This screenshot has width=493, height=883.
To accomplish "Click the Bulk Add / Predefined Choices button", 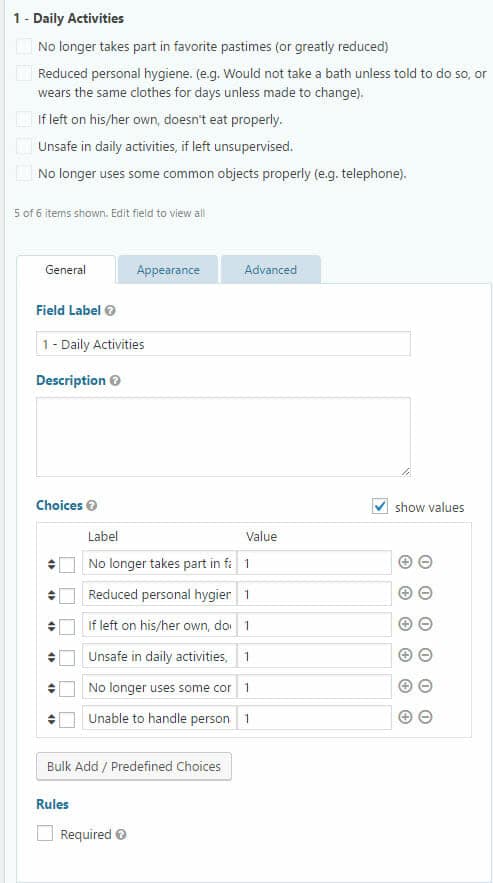I will point(134,766).
